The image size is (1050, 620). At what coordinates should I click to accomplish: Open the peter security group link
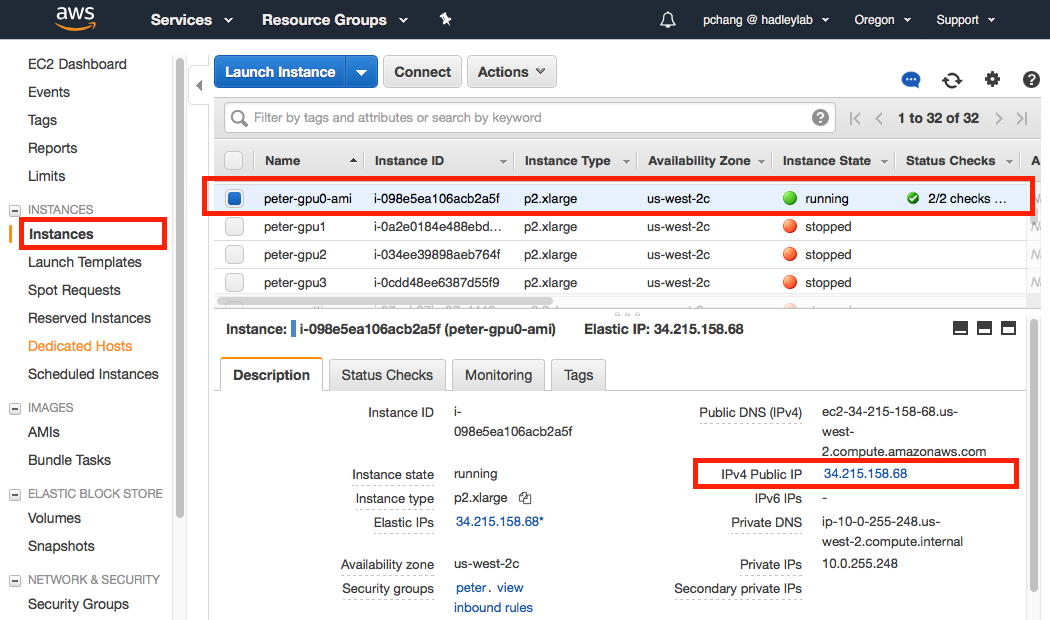click(471, 588)
